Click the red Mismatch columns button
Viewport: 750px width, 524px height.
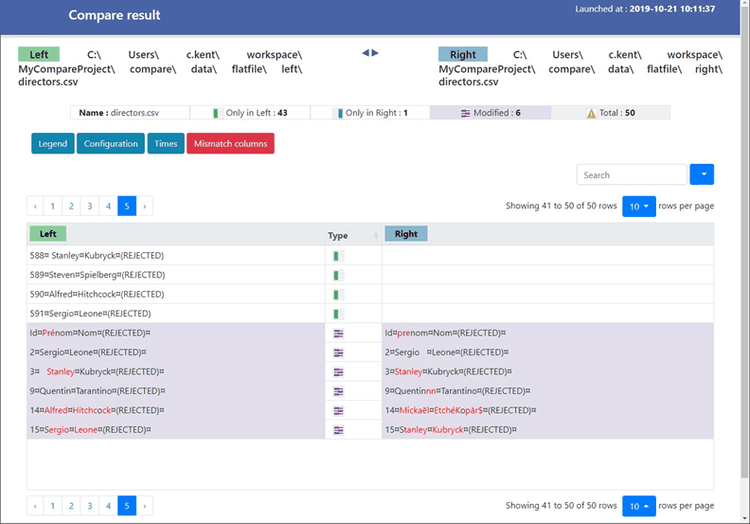[231, 143]
